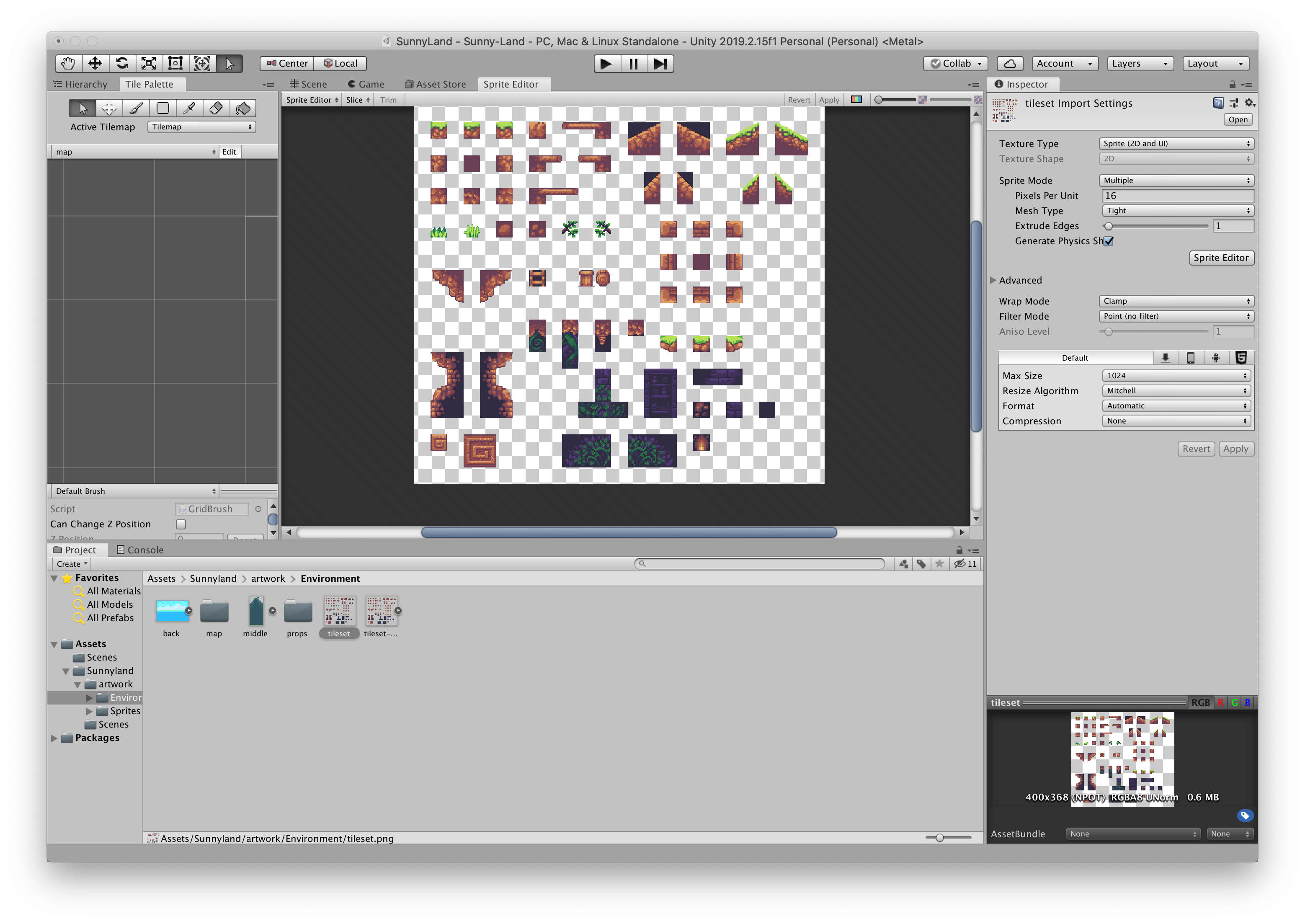This screenshot has width=1305, height=924.
Task: Toggle Center pivot mode button
Action: pos(287,63)
